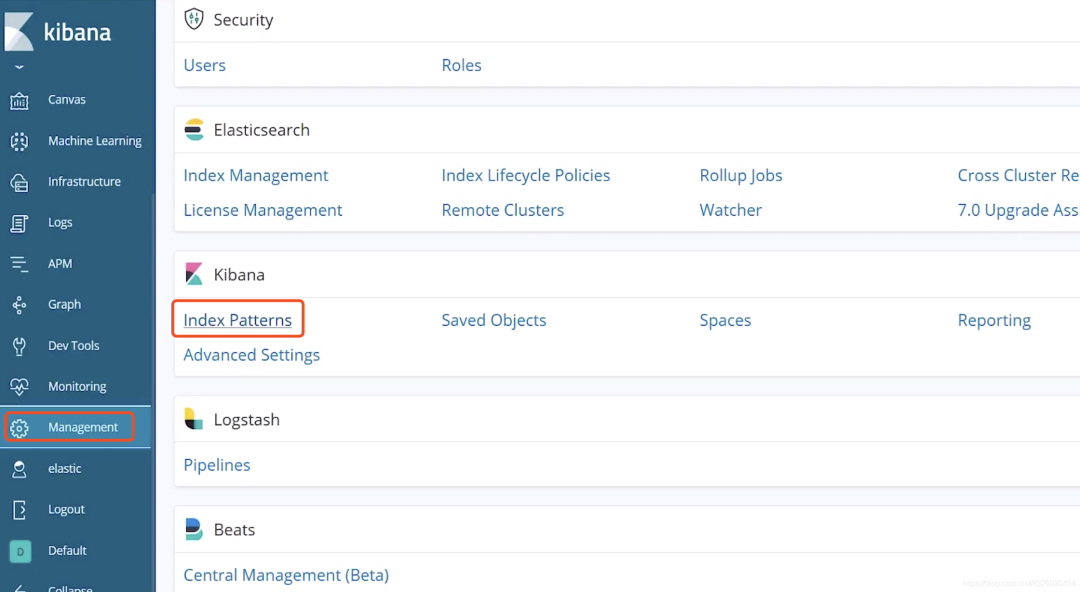This screenshot has width=1080, height=592.
Task: Open the Index Patterns link
Action: pyautogui.click(x=238, y=320)
